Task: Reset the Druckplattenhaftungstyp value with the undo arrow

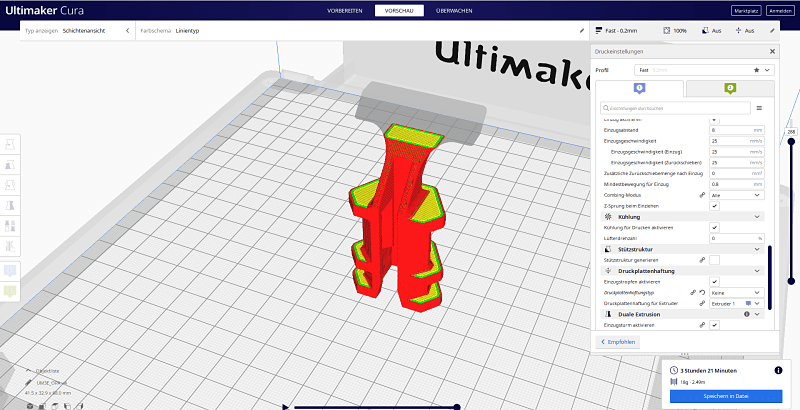Action: pos(702,293)
